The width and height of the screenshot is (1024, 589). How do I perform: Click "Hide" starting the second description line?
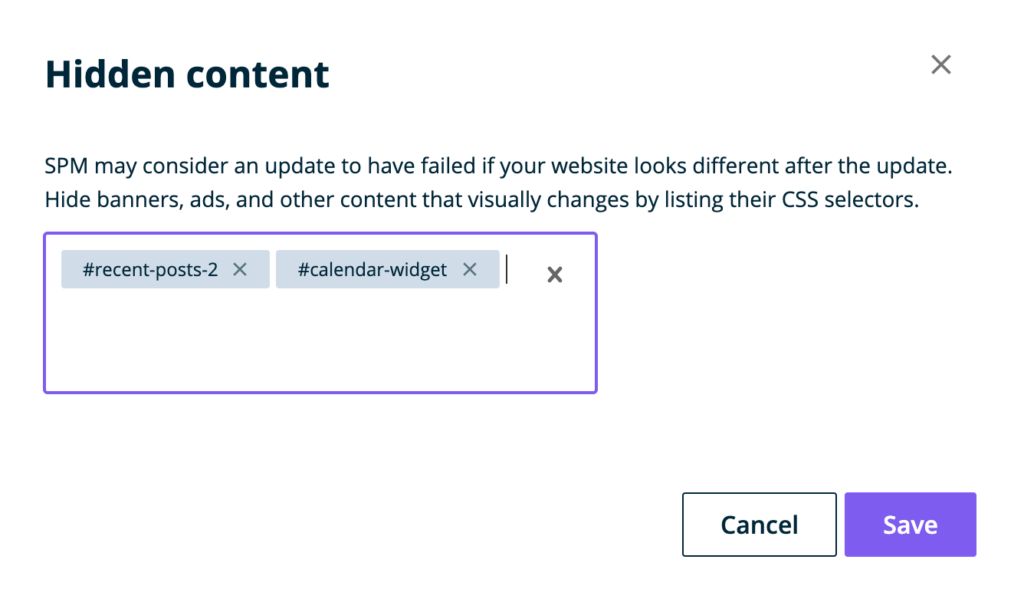[x=64, y=199]
